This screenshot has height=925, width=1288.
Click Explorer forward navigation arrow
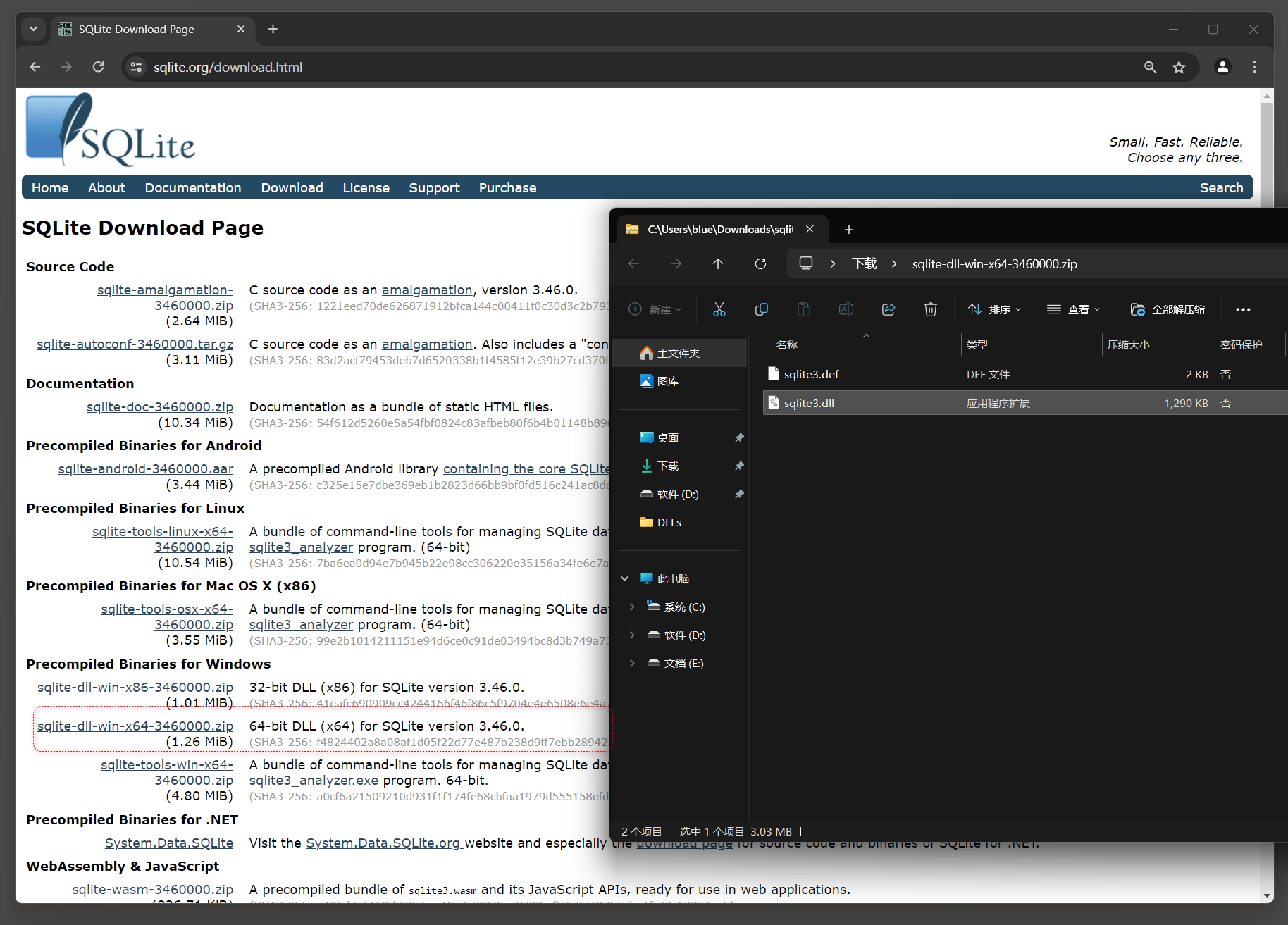[x=676, y=263]
